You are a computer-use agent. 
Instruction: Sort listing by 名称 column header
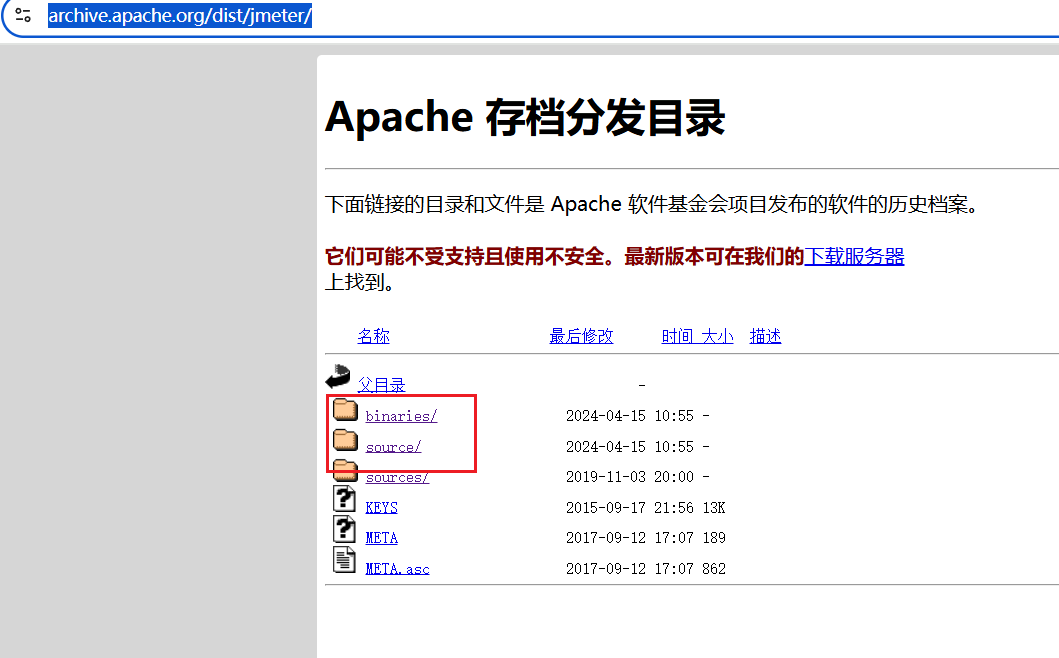click(x=373, y=336)
